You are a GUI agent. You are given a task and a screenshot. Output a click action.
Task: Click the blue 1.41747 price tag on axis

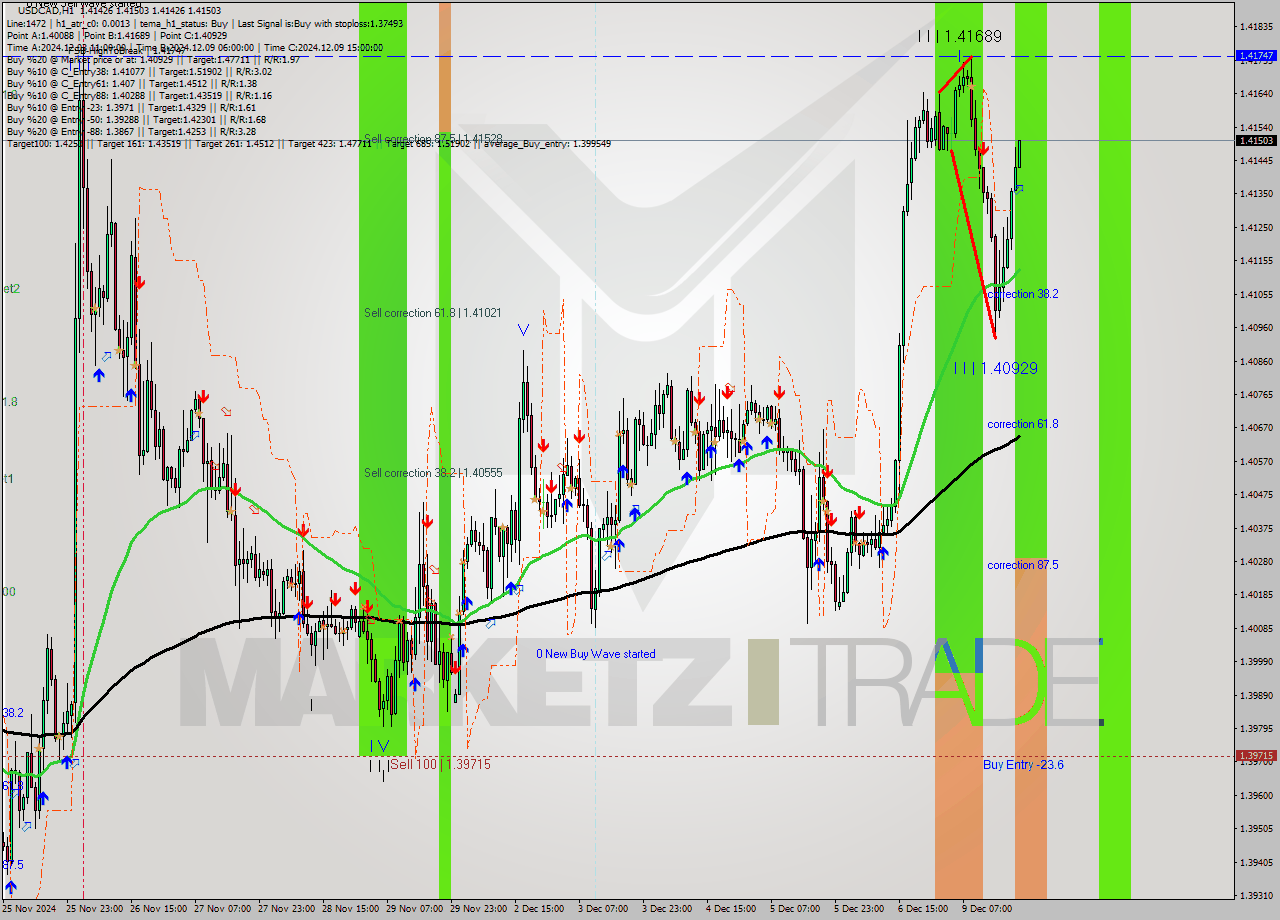pyautogui.click(x=1256, y=56)
